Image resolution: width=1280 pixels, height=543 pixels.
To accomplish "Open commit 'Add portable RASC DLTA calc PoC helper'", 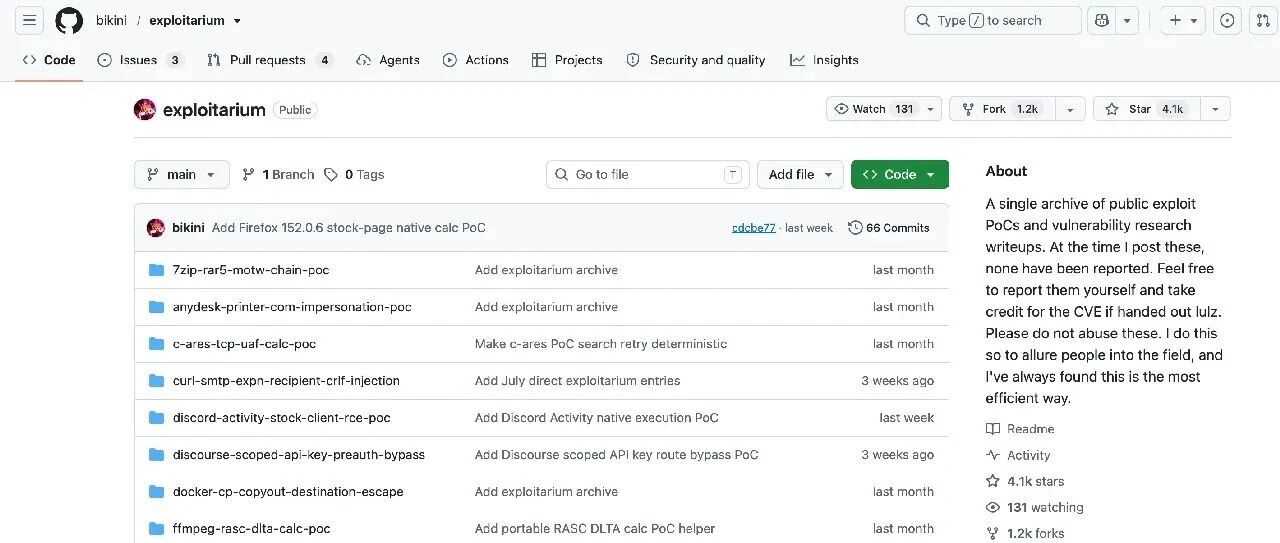I will (x=595, y=529).
